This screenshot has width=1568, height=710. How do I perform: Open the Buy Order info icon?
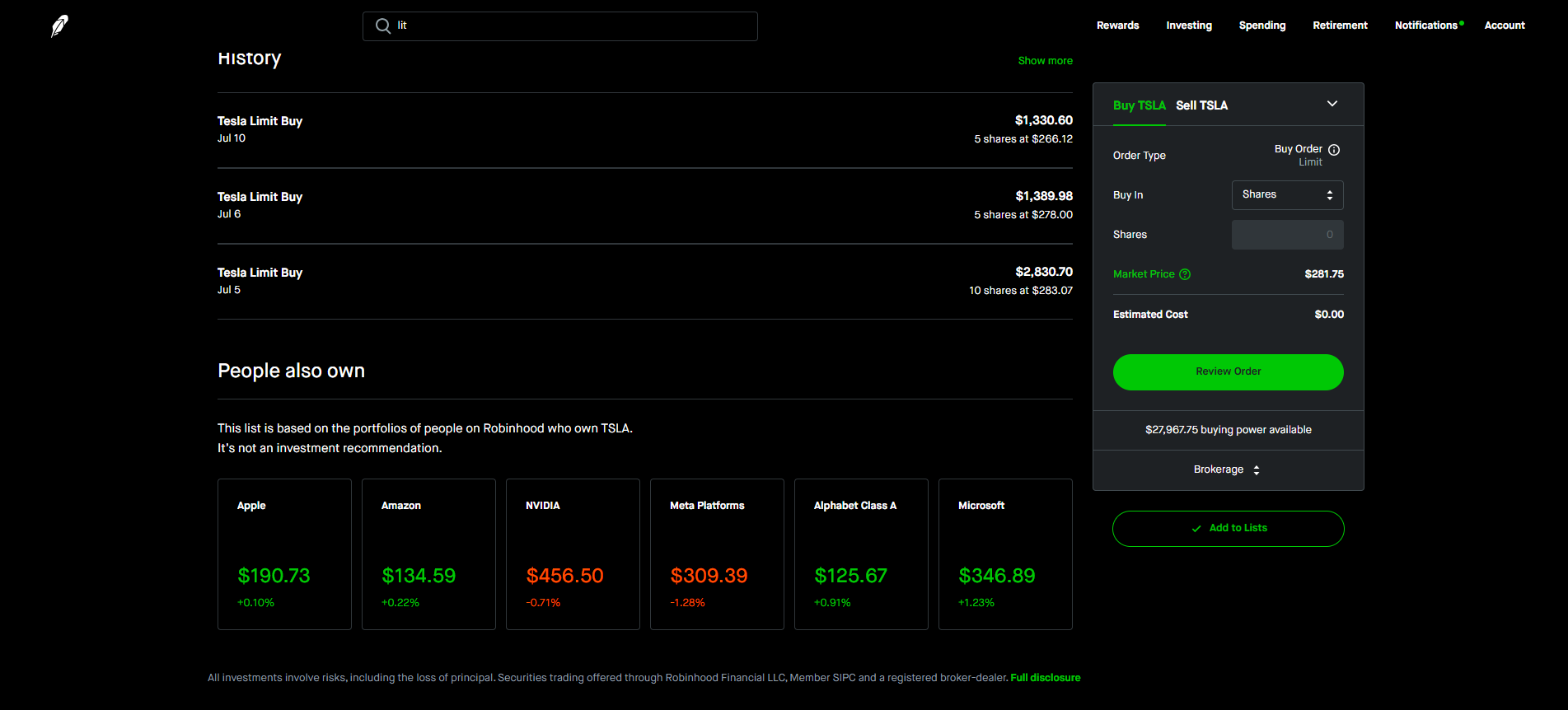[x=1334, y=150]
